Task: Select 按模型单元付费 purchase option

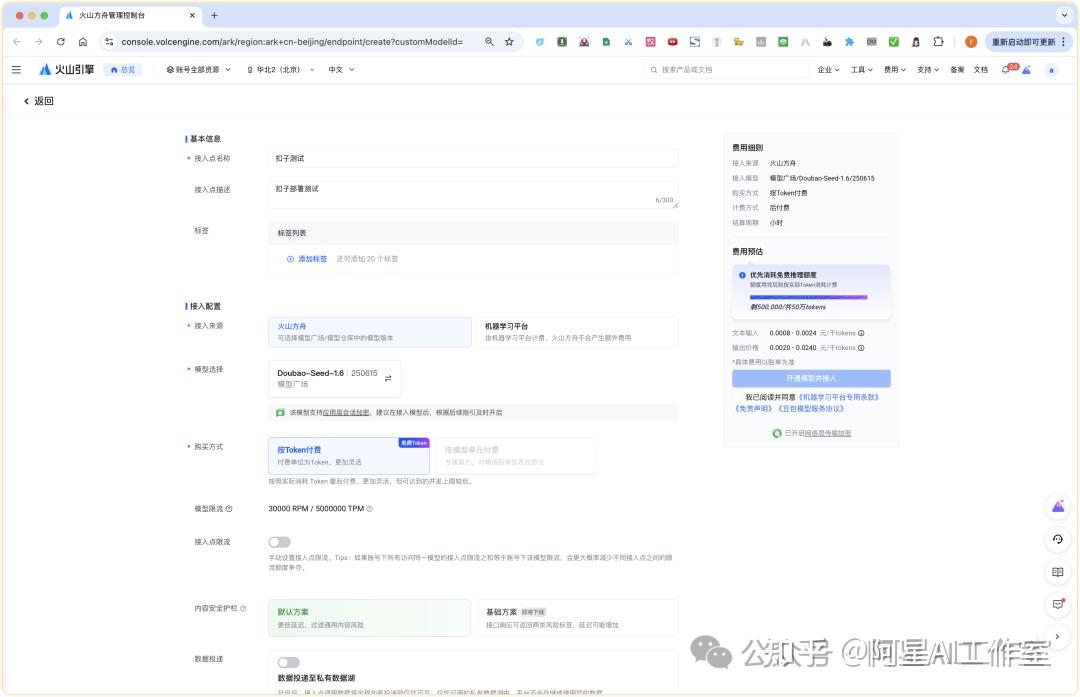Action: coord(516,456)
